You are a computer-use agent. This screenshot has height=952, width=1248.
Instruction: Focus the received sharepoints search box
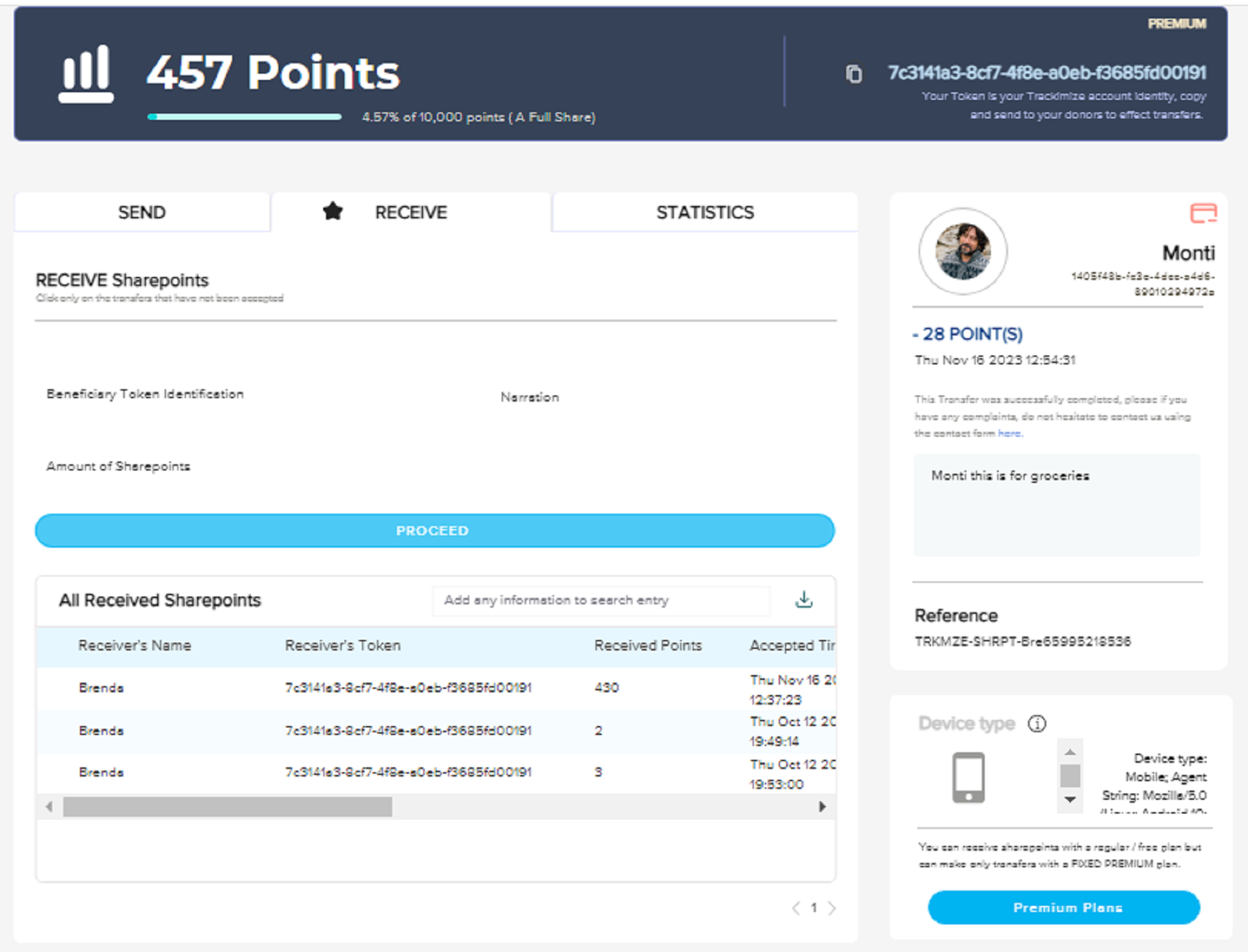(601, 601)
